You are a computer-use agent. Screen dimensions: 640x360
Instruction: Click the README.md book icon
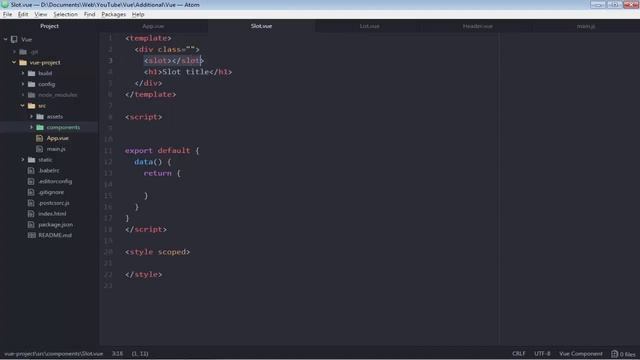[31, 236]
